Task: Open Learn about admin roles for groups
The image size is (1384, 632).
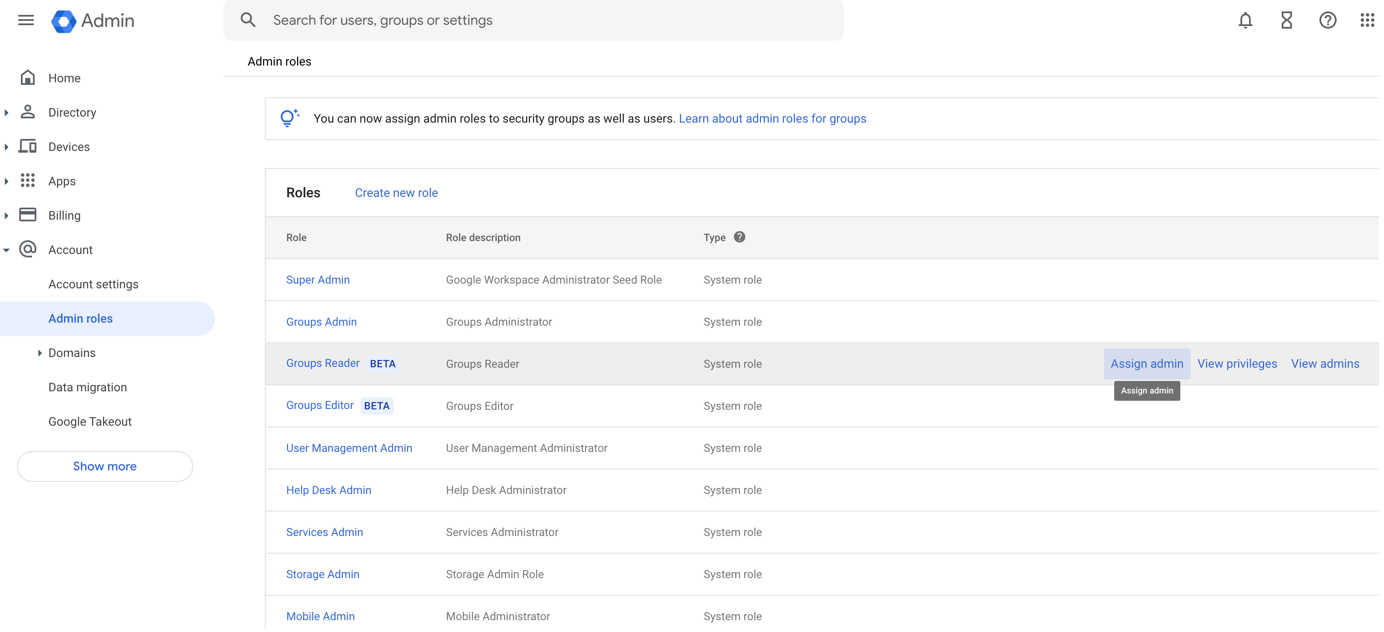Action: (772, 119)
